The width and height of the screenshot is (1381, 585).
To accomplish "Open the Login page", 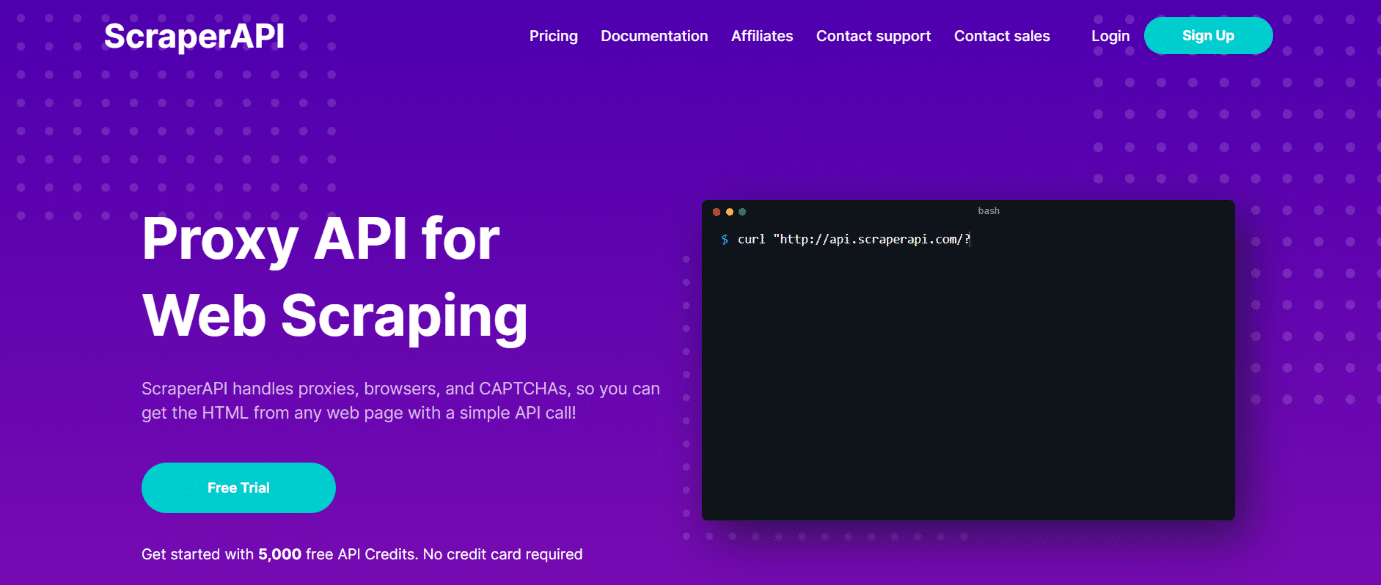I will click(1110, 36).
